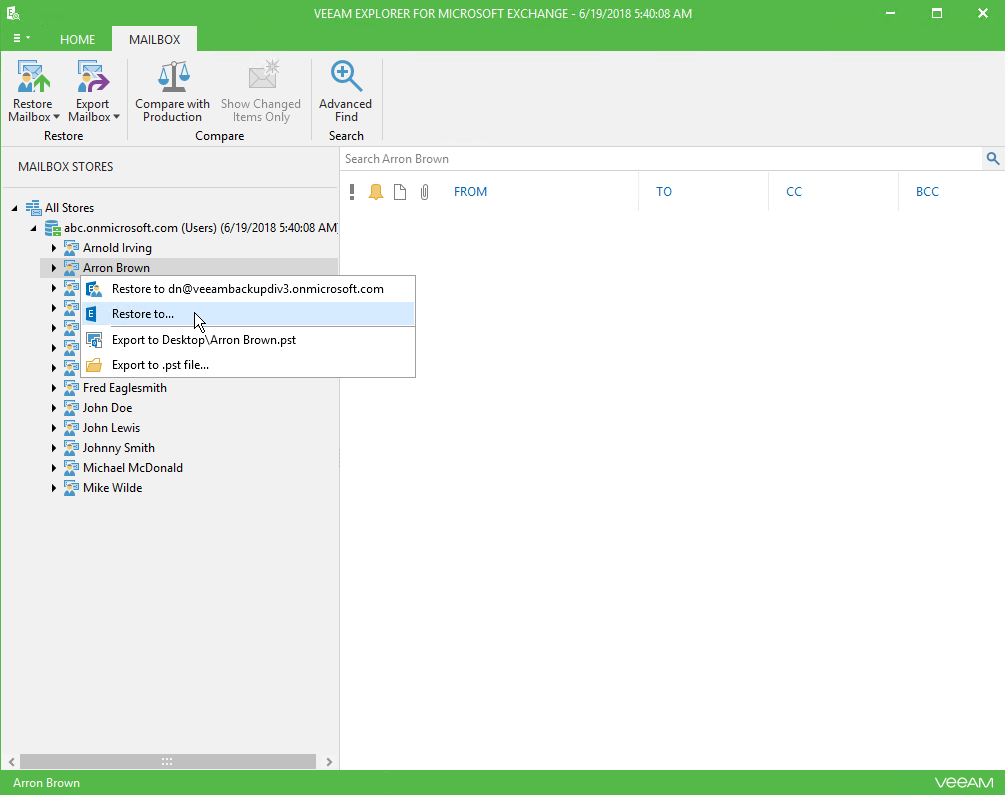The width and height of the screenshot is (1005, 795).
Task: Select Arnold Irving in tree
Action: 117,247
